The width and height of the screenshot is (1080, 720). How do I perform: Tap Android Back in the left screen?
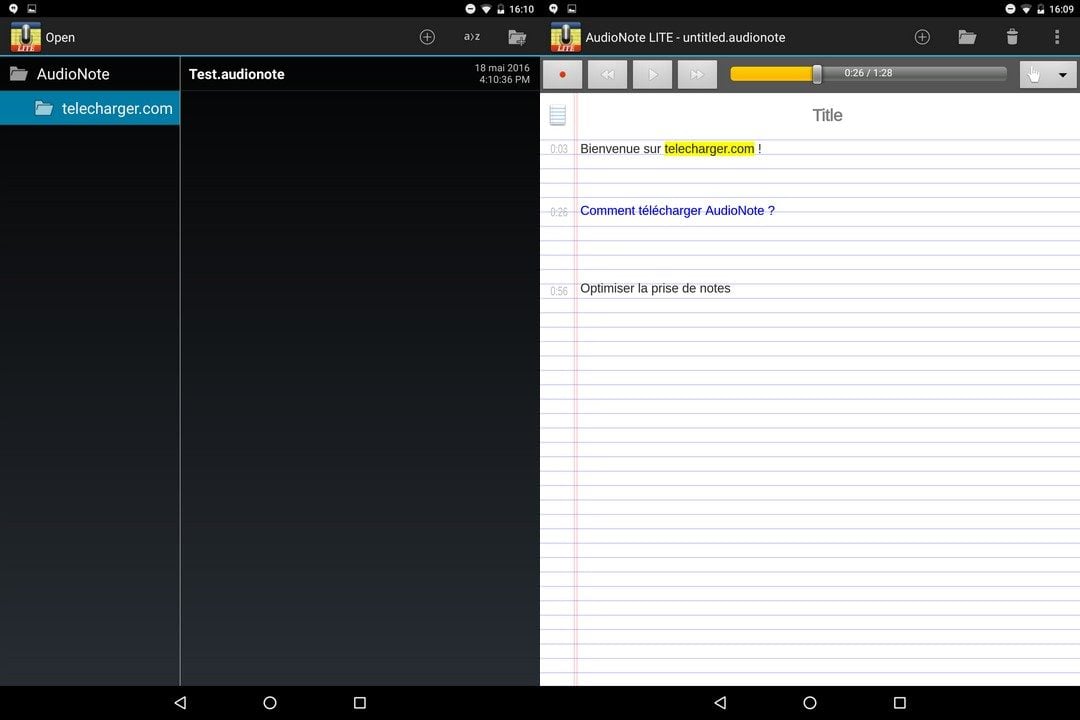pos(180,703)
